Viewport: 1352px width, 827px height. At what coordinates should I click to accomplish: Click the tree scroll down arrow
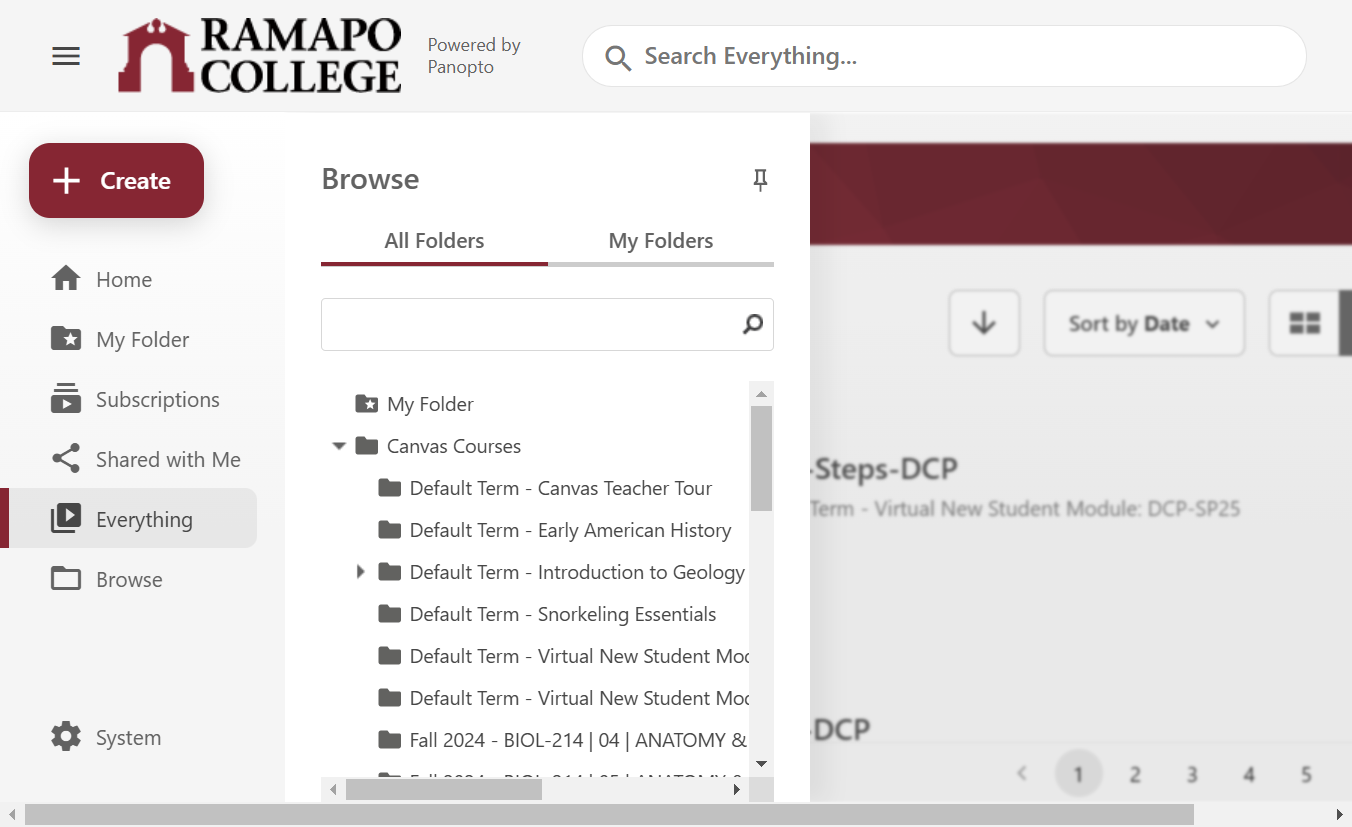coord(761,764)
